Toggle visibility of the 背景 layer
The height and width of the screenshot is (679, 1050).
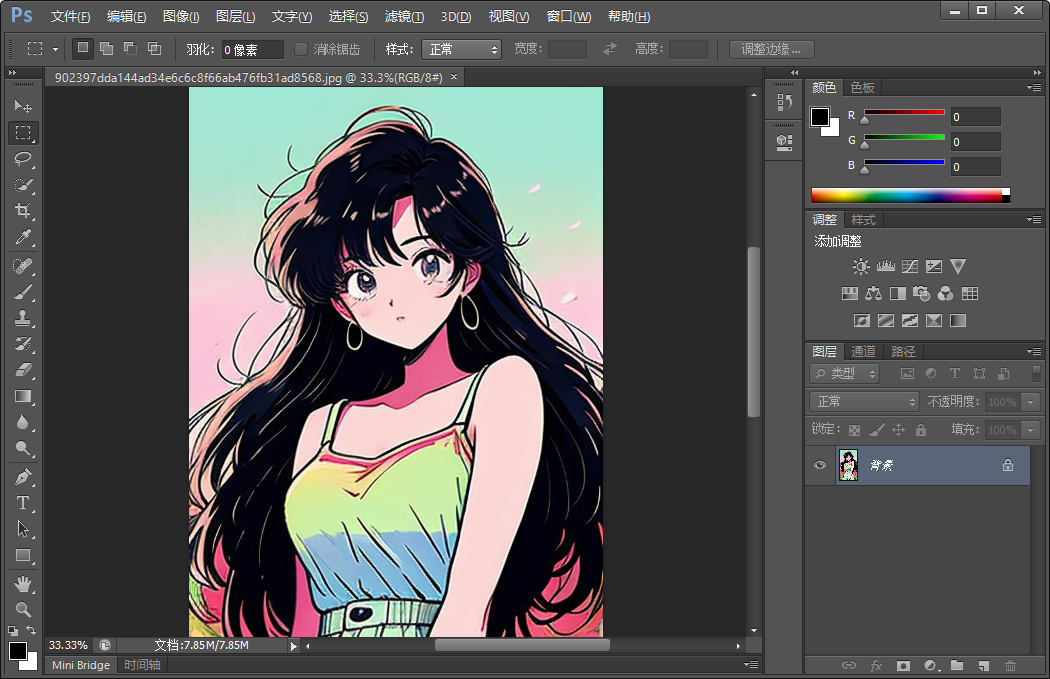820,465
